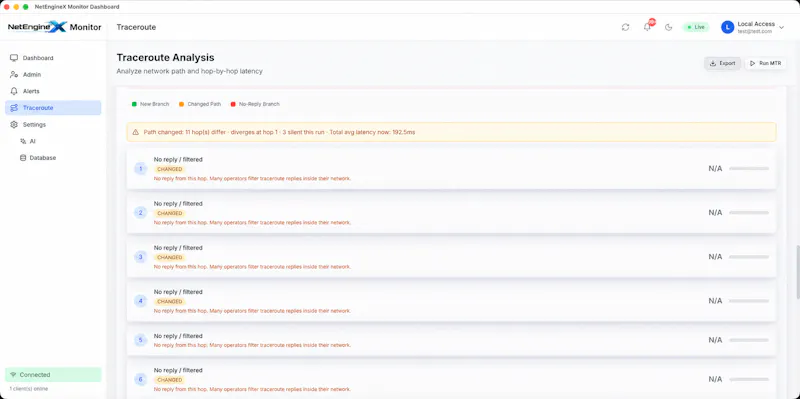Click hop number 6 circle
Image resolution: width=800 pixels, height=399 pixels.
click(x=141, y=379)
